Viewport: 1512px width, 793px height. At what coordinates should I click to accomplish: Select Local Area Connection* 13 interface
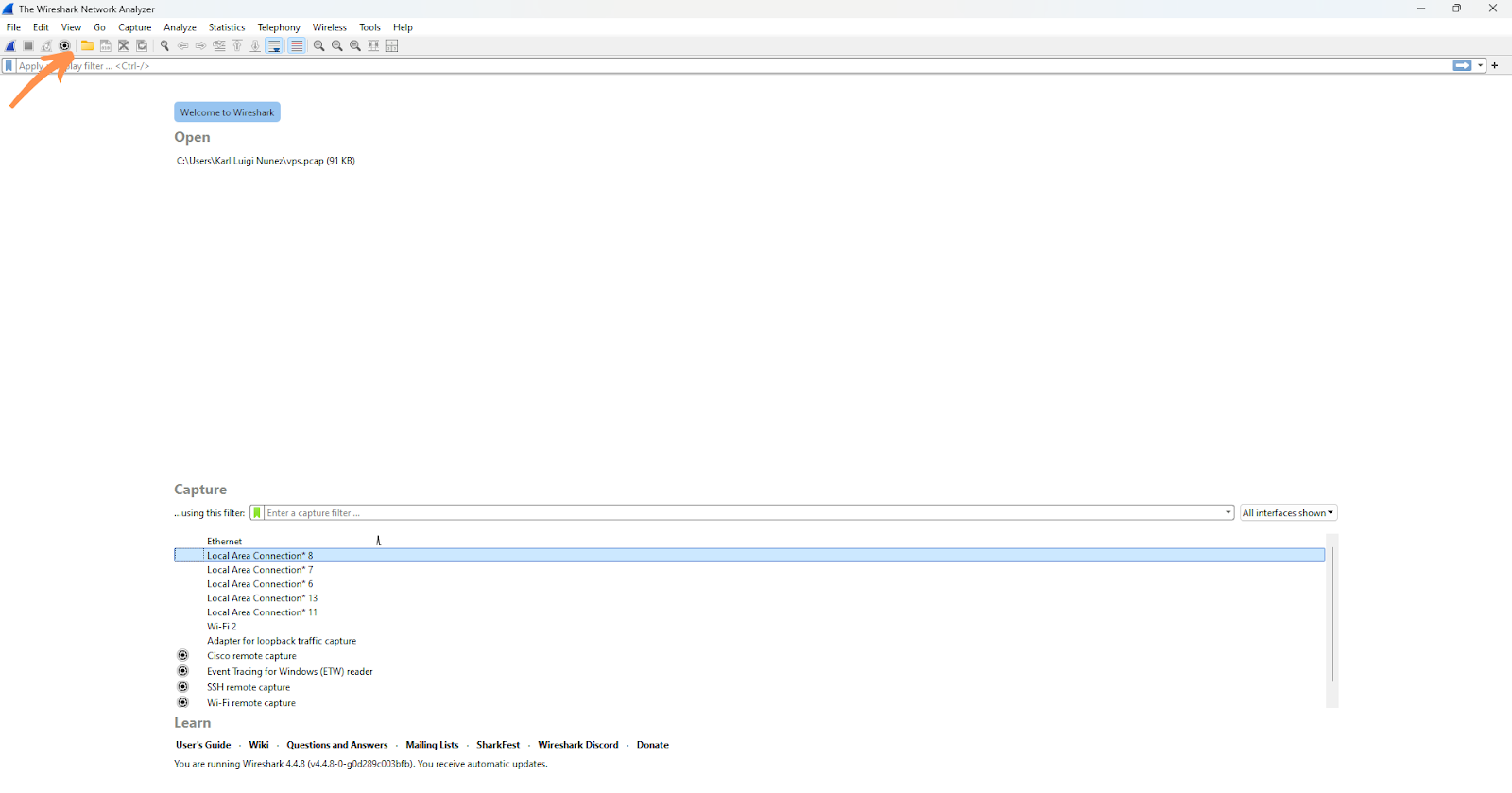point(749,598)
